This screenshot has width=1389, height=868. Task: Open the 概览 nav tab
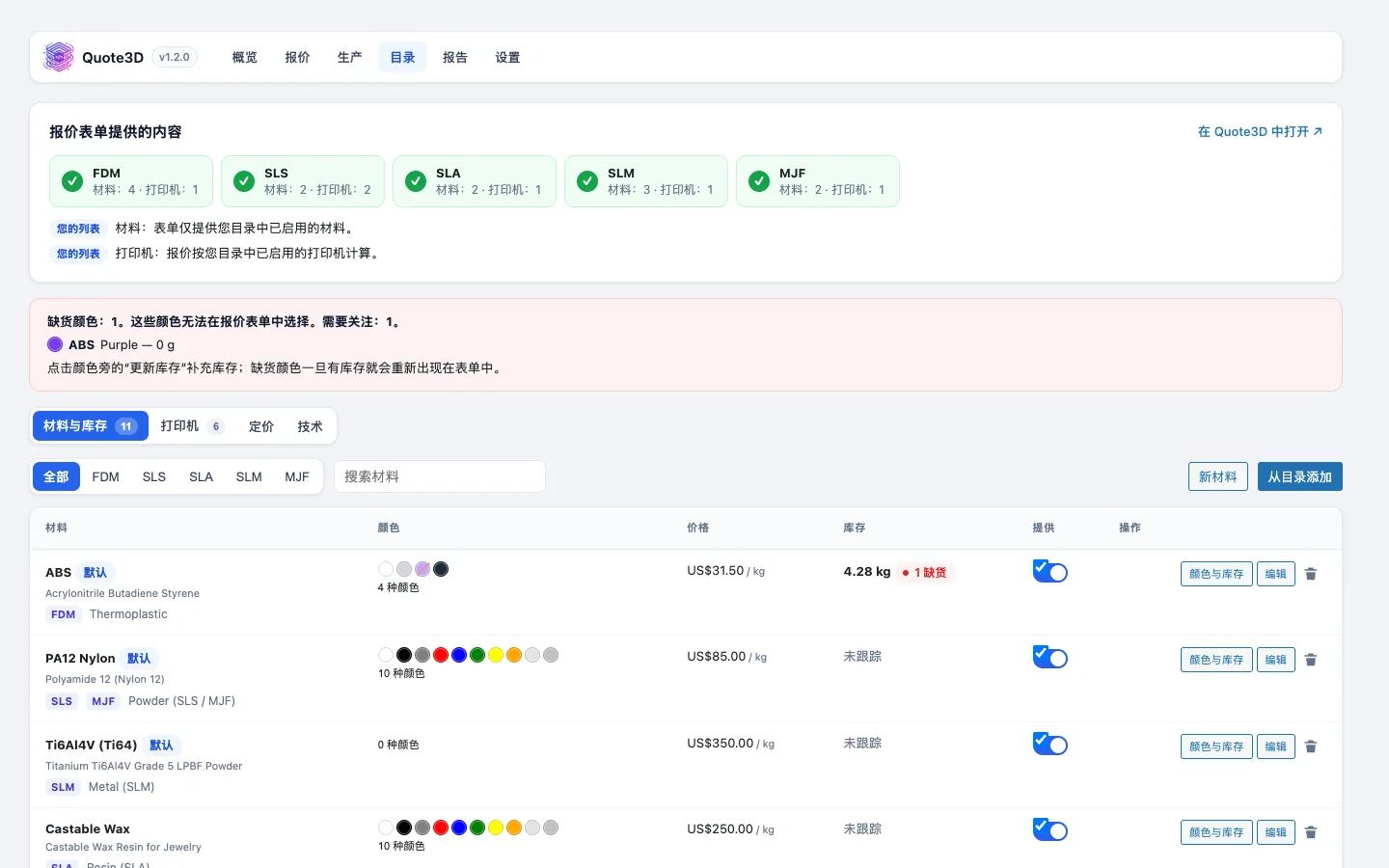pyautogui.click(x=245, y=57)
